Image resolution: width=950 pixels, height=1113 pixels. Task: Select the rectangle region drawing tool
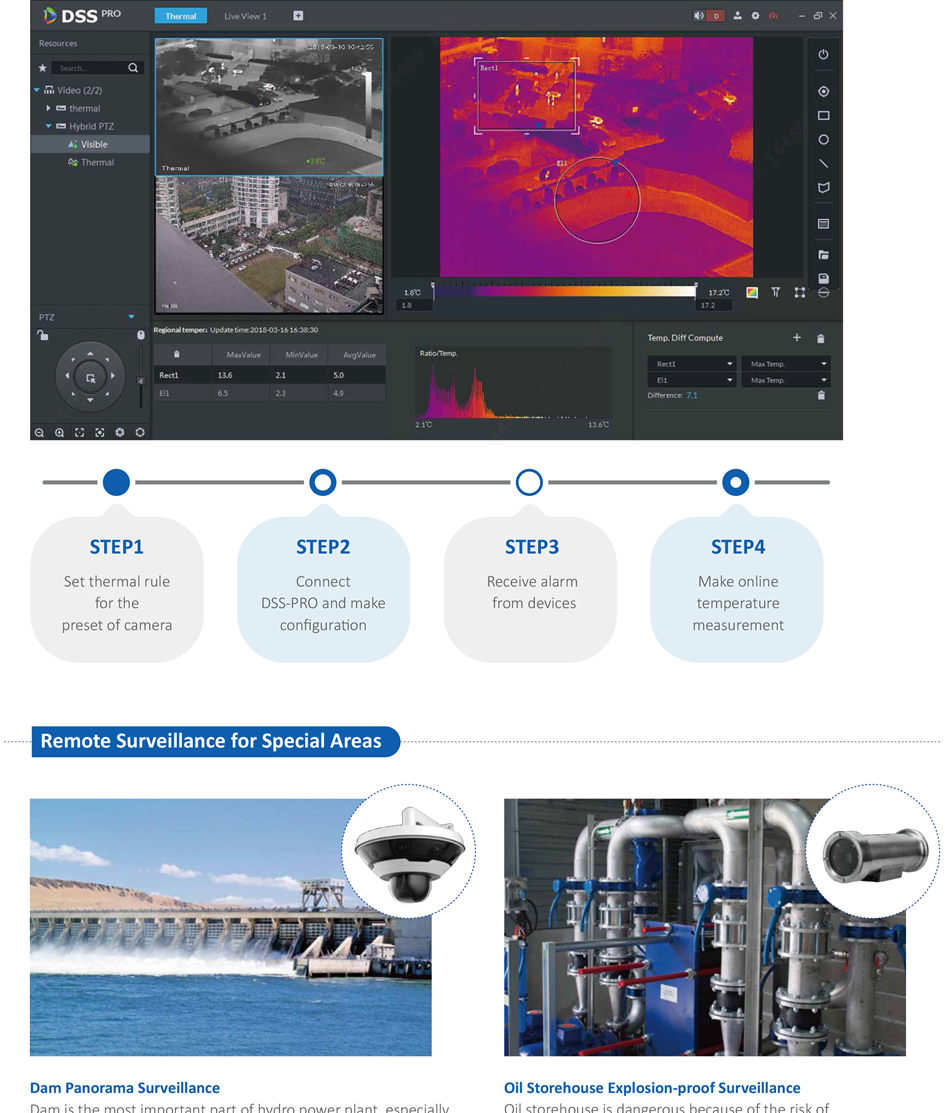pos(823,116)
